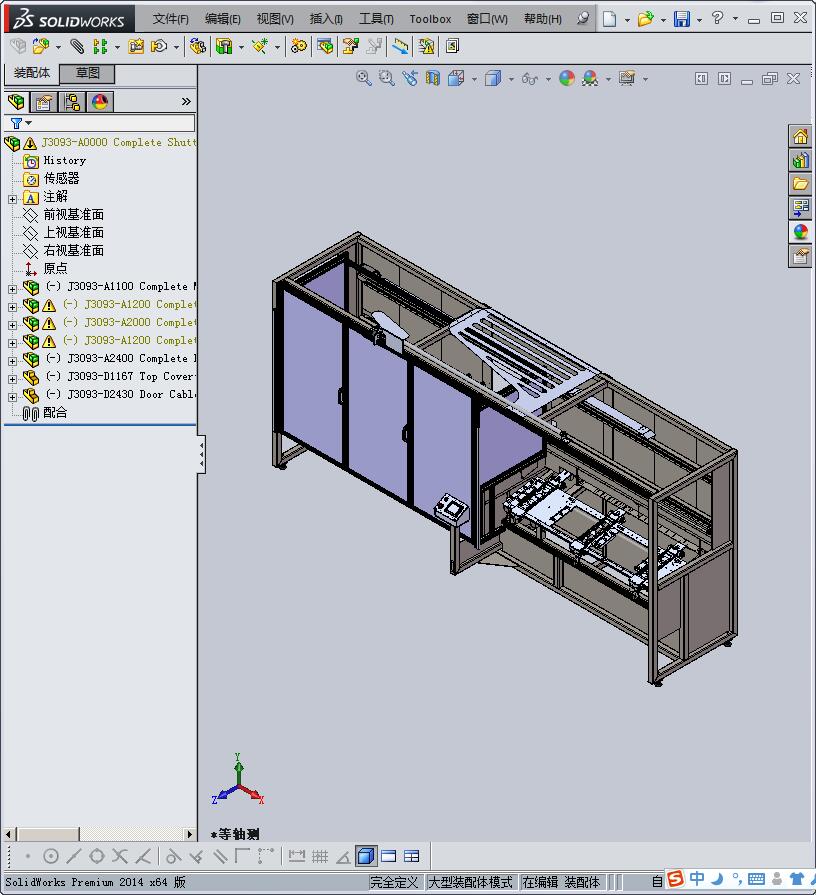Expand the 注解 tree node

[12, 199]
